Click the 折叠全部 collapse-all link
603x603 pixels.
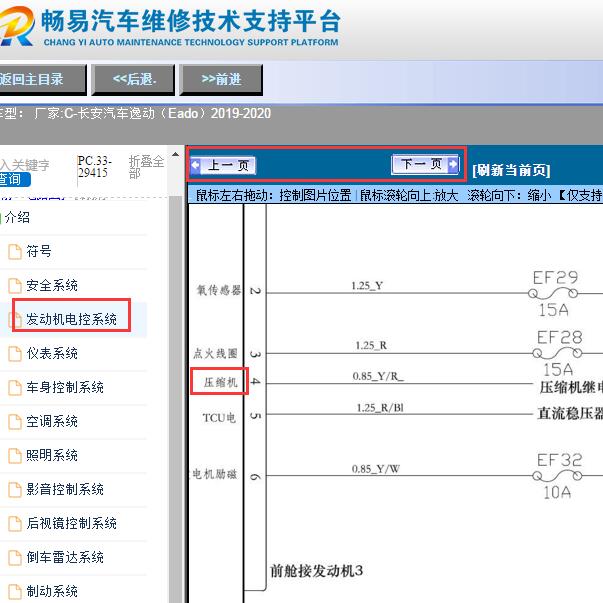tap(146, 167)
